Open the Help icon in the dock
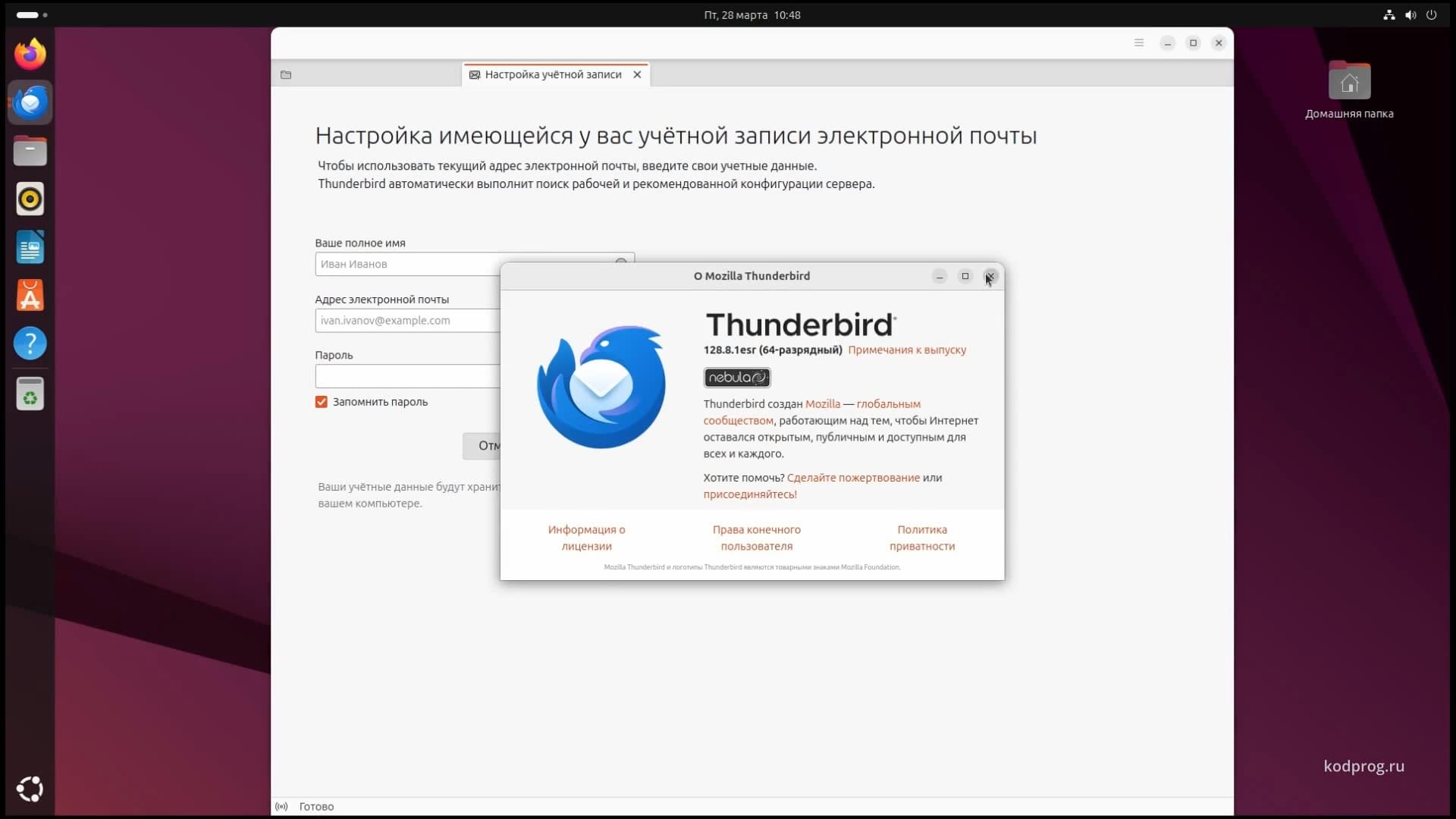 30,344
